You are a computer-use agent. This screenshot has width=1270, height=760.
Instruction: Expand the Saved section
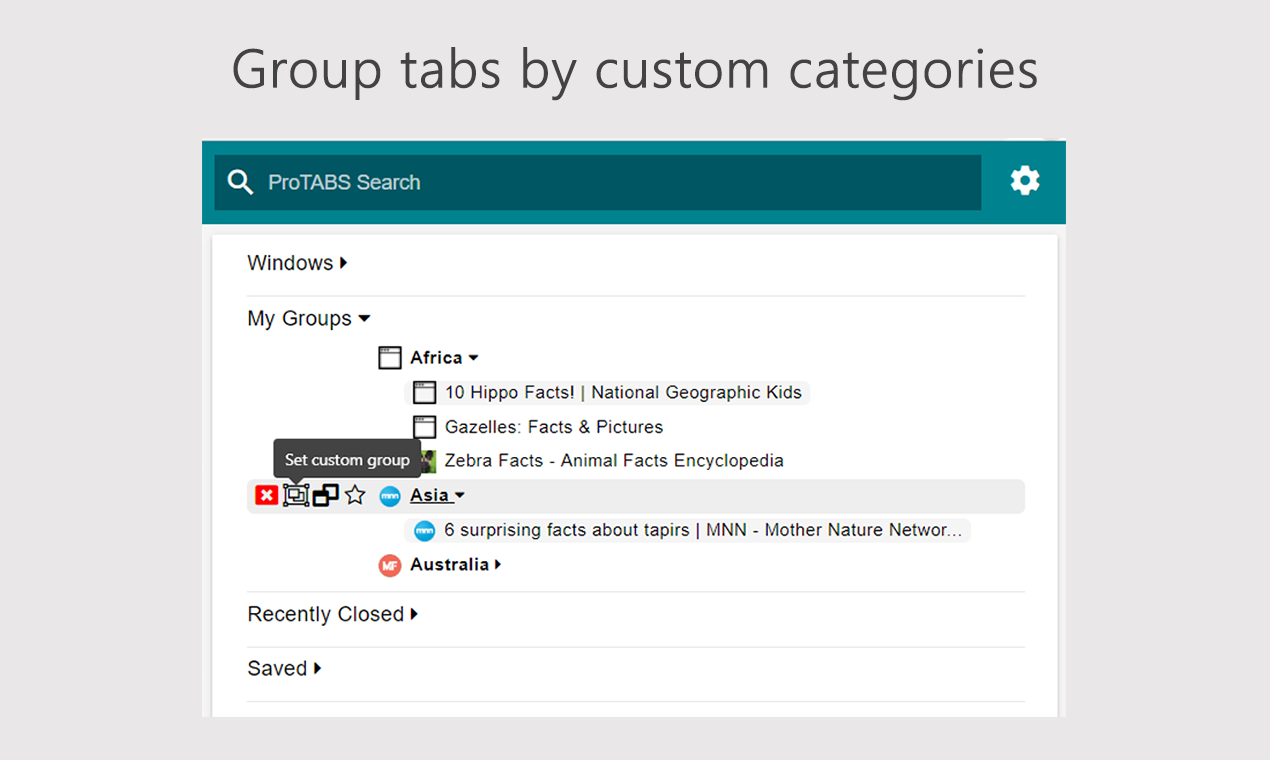click(284, 668)
